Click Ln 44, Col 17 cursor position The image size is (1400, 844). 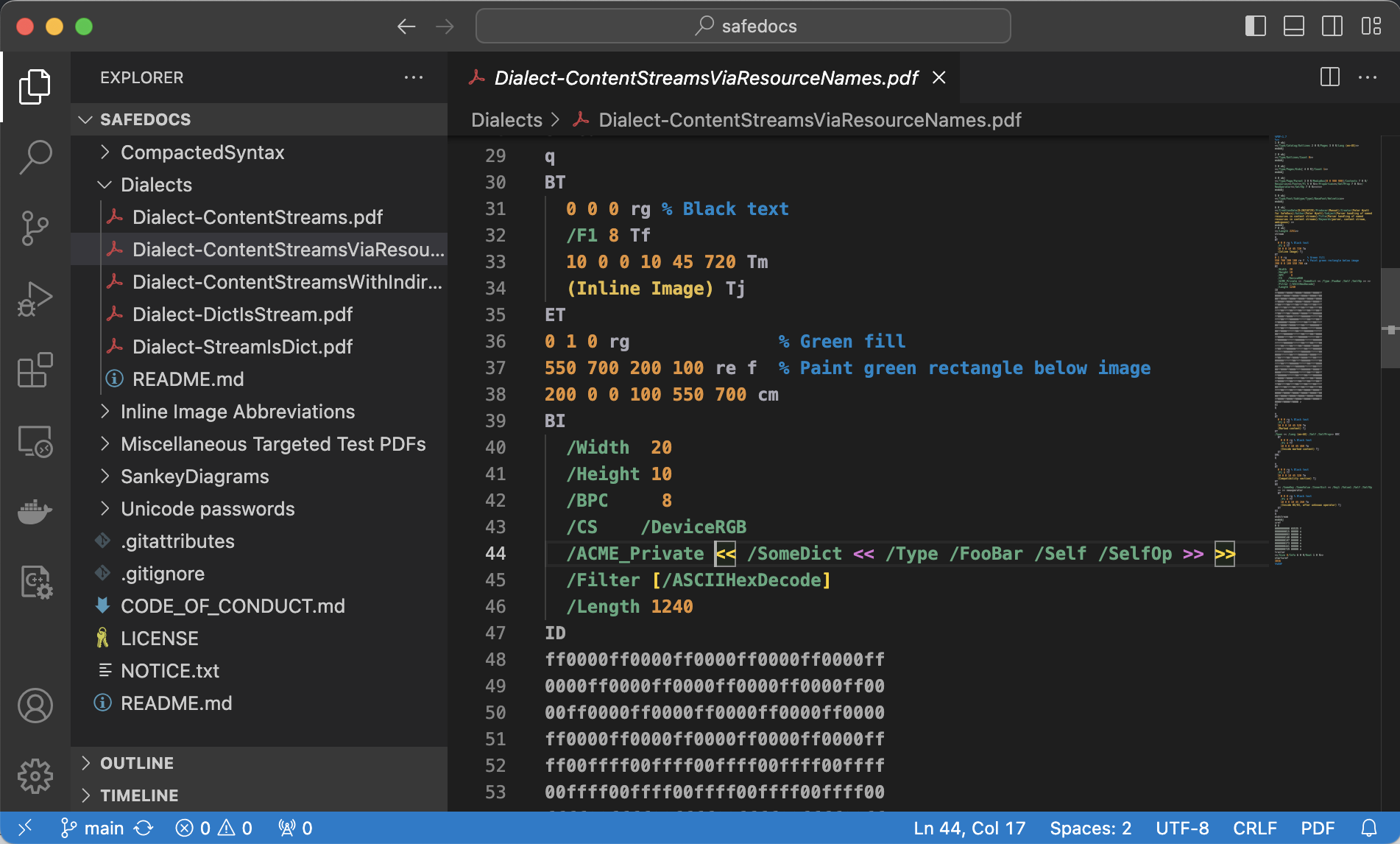969,828
